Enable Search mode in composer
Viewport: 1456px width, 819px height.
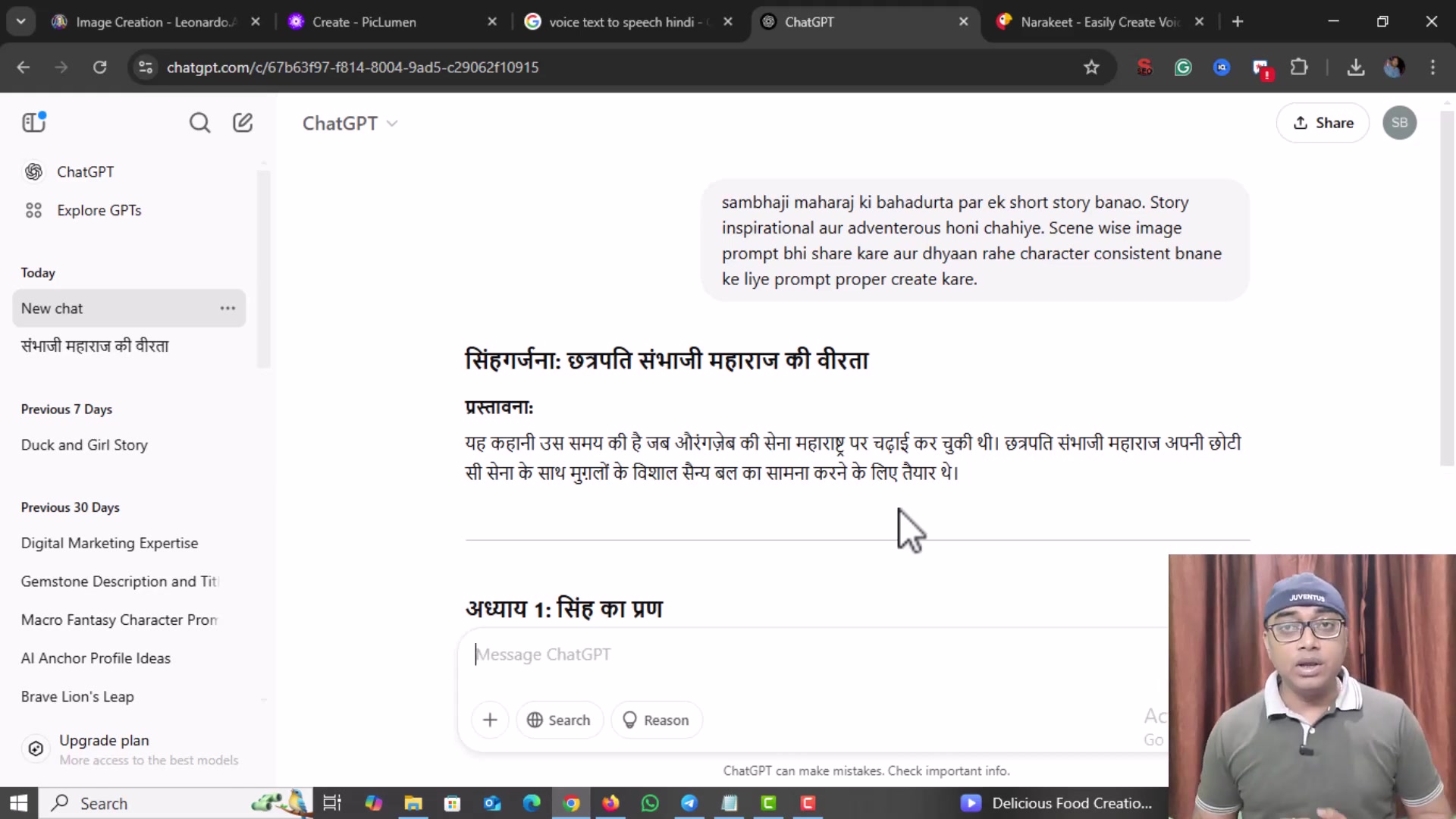(559, 720)
